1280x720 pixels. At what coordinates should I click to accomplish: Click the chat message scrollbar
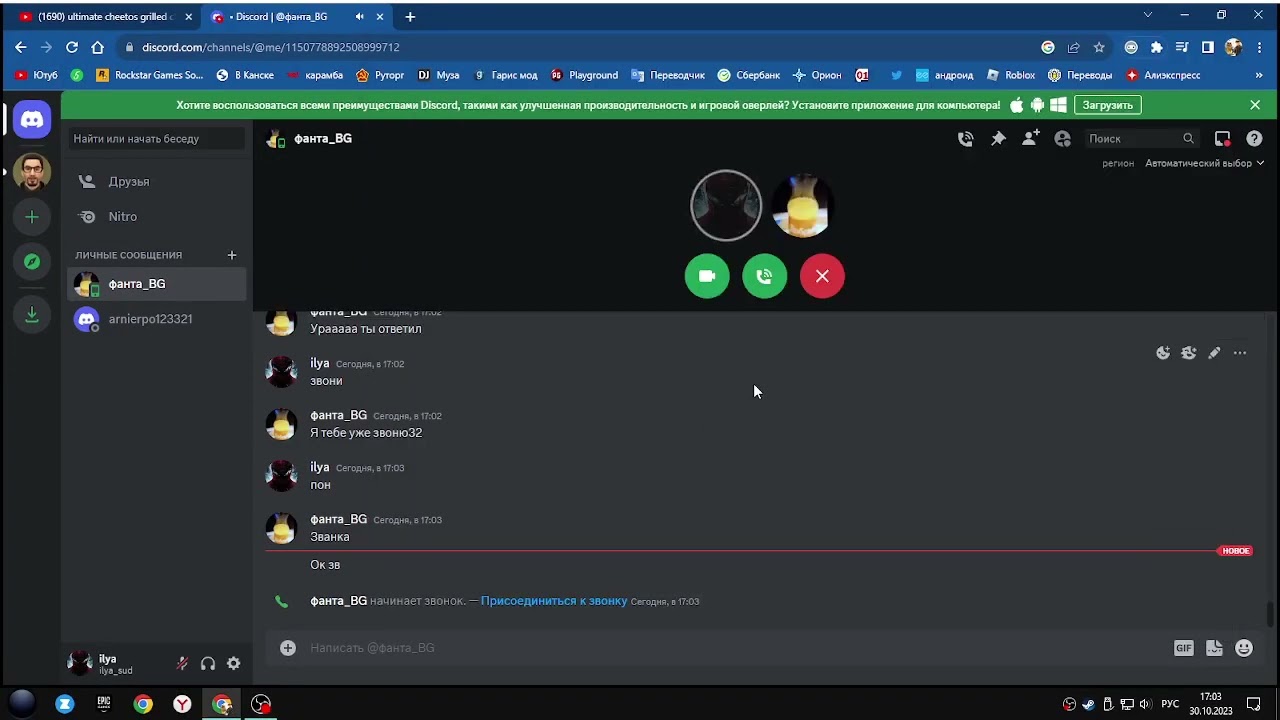click(x=1271, y=614)
